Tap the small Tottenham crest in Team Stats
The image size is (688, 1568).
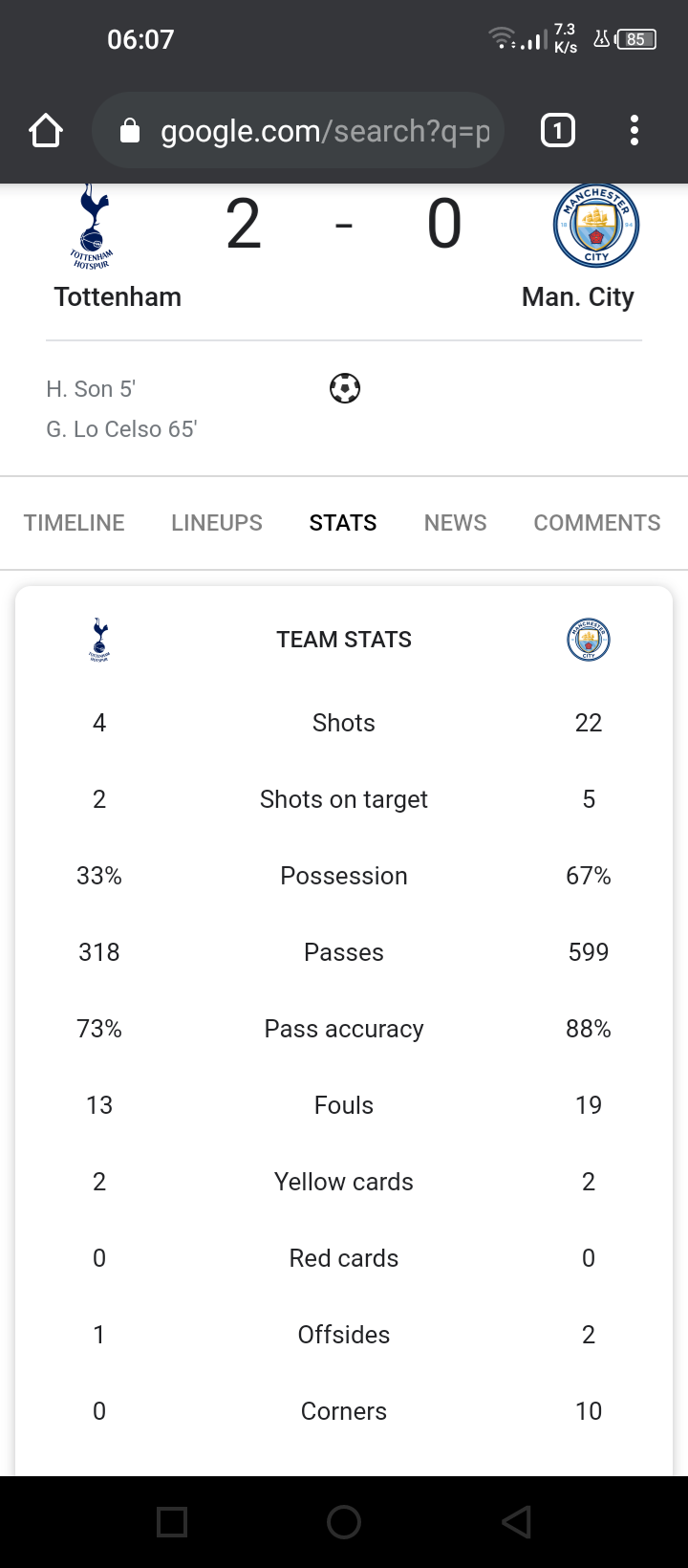(x=99, y=640)
